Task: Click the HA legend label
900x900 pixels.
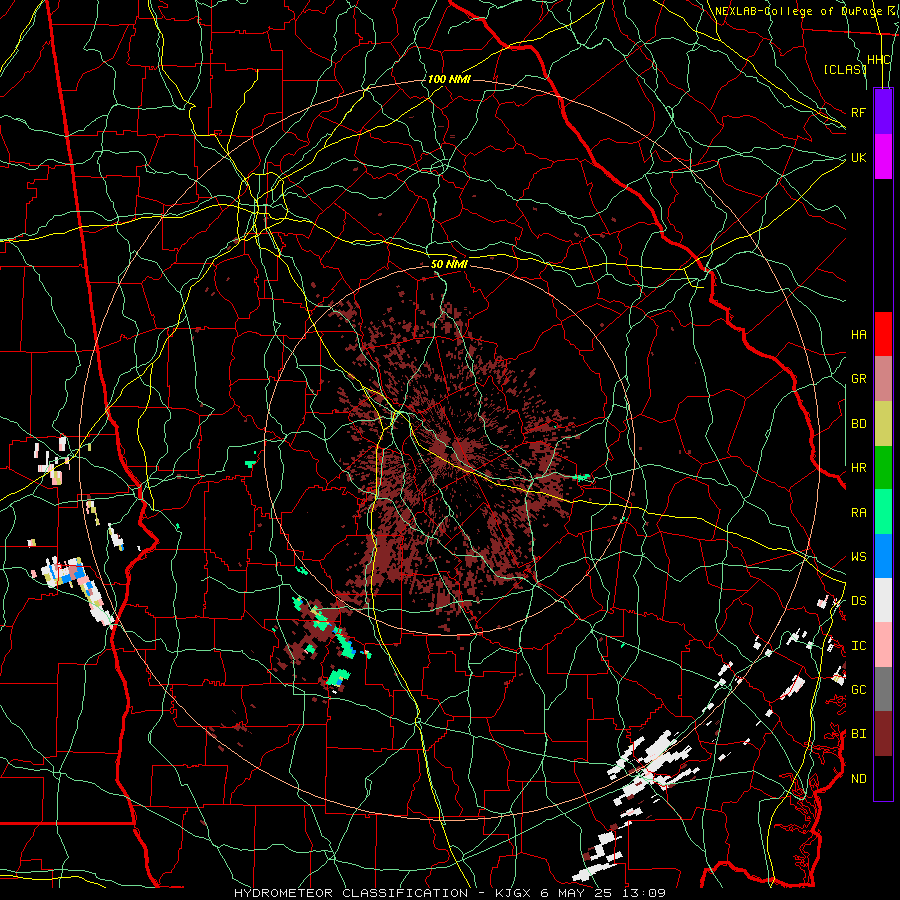Action: (x=858, y=335)
